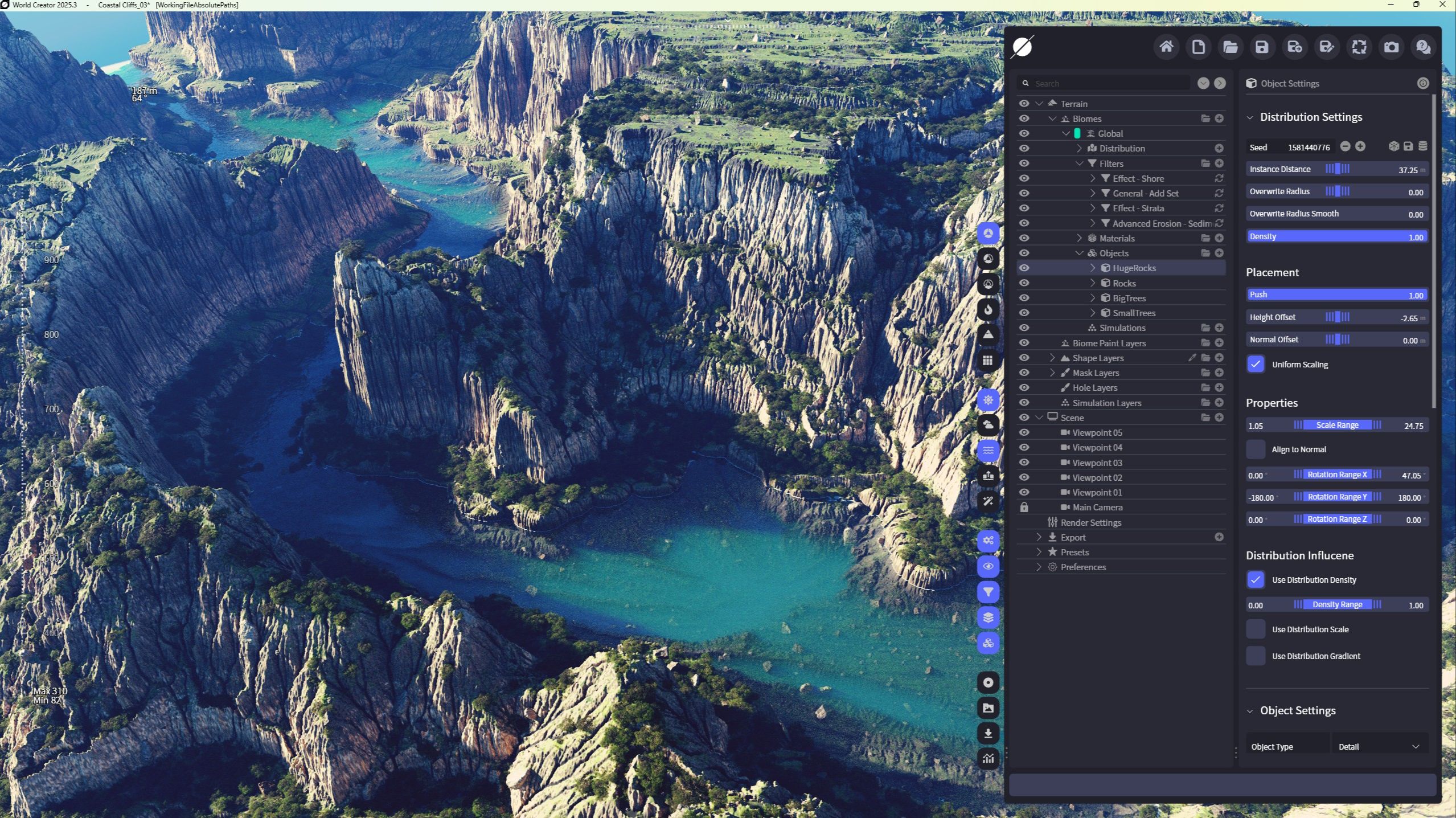
Task: Open project with the folder icon
Action: coord(1230,47)
